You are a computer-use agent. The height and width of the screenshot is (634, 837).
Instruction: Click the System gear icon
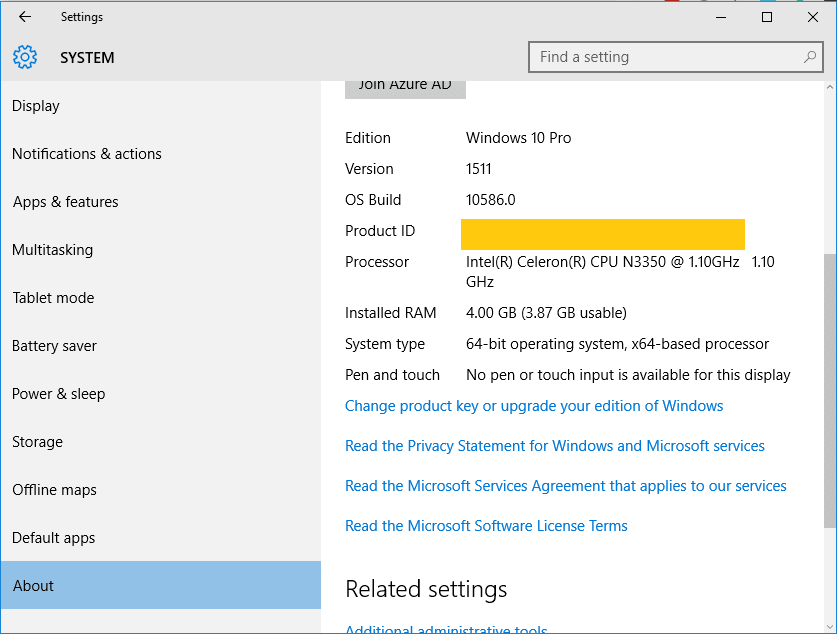(x=25, y=57)
